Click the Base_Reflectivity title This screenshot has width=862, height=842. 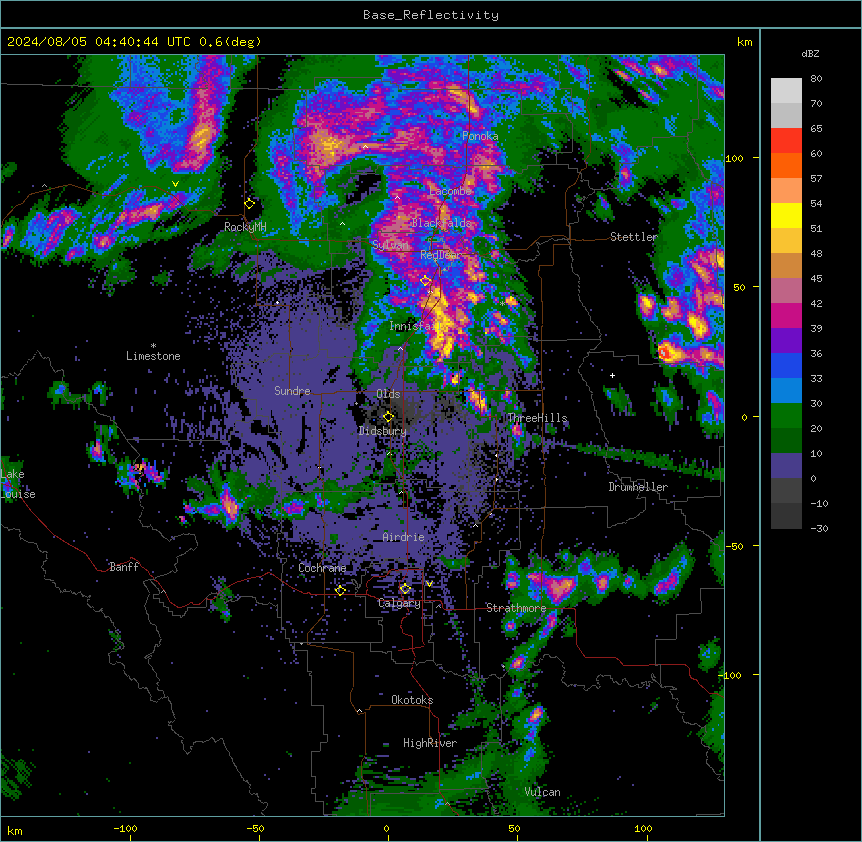click(x=431, y=15)
